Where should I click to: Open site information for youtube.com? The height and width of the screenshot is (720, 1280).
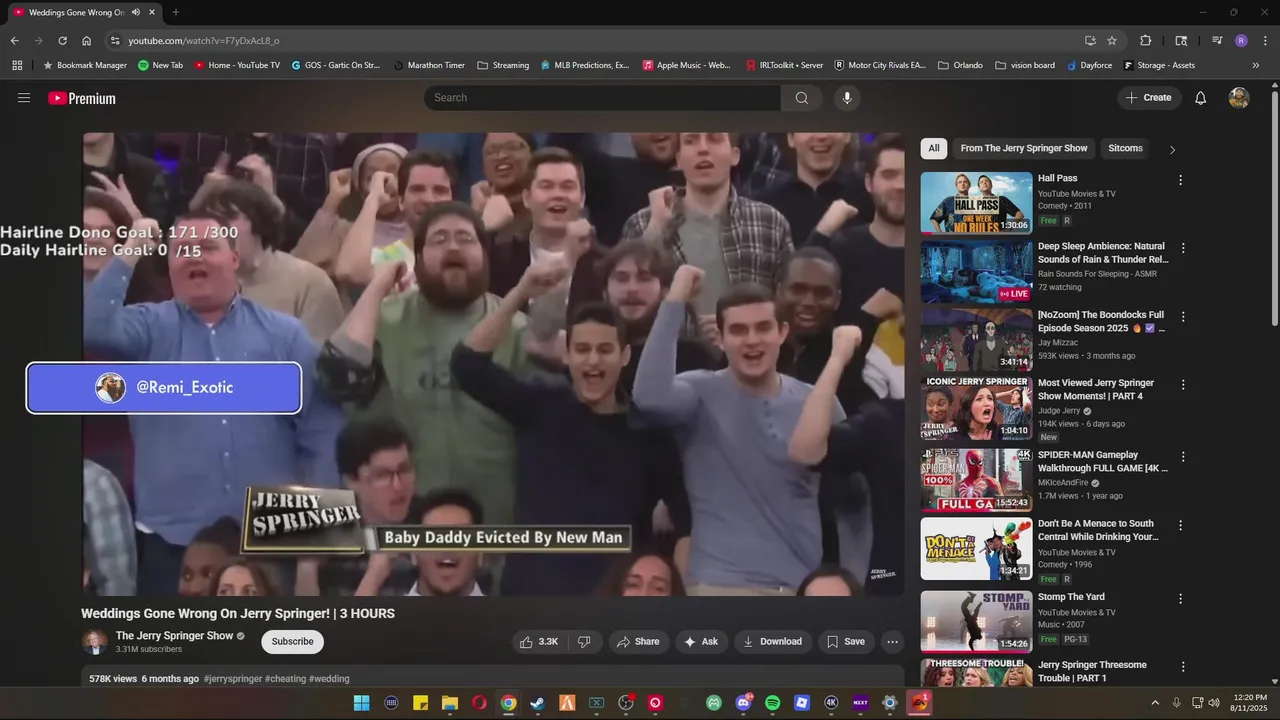click(115, 41)
